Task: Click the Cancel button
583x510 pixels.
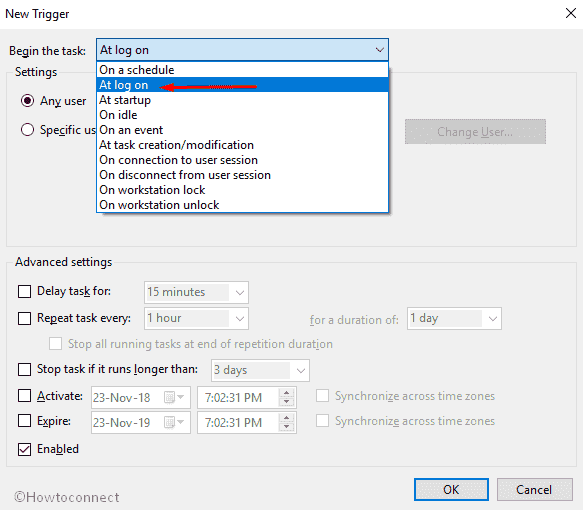Action: point(534,490)
